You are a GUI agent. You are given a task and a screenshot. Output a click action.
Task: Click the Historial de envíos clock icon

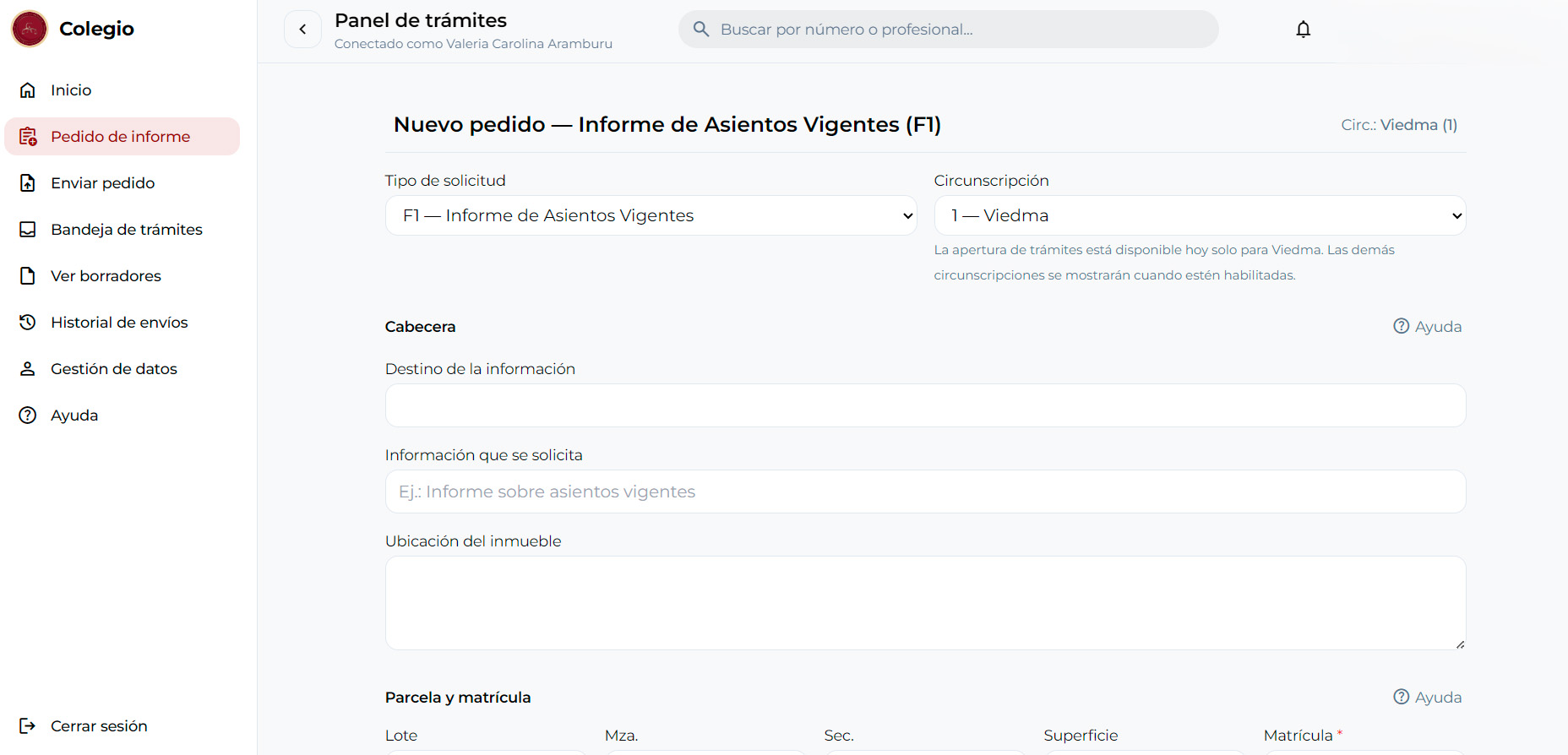(x=28, y=323)
